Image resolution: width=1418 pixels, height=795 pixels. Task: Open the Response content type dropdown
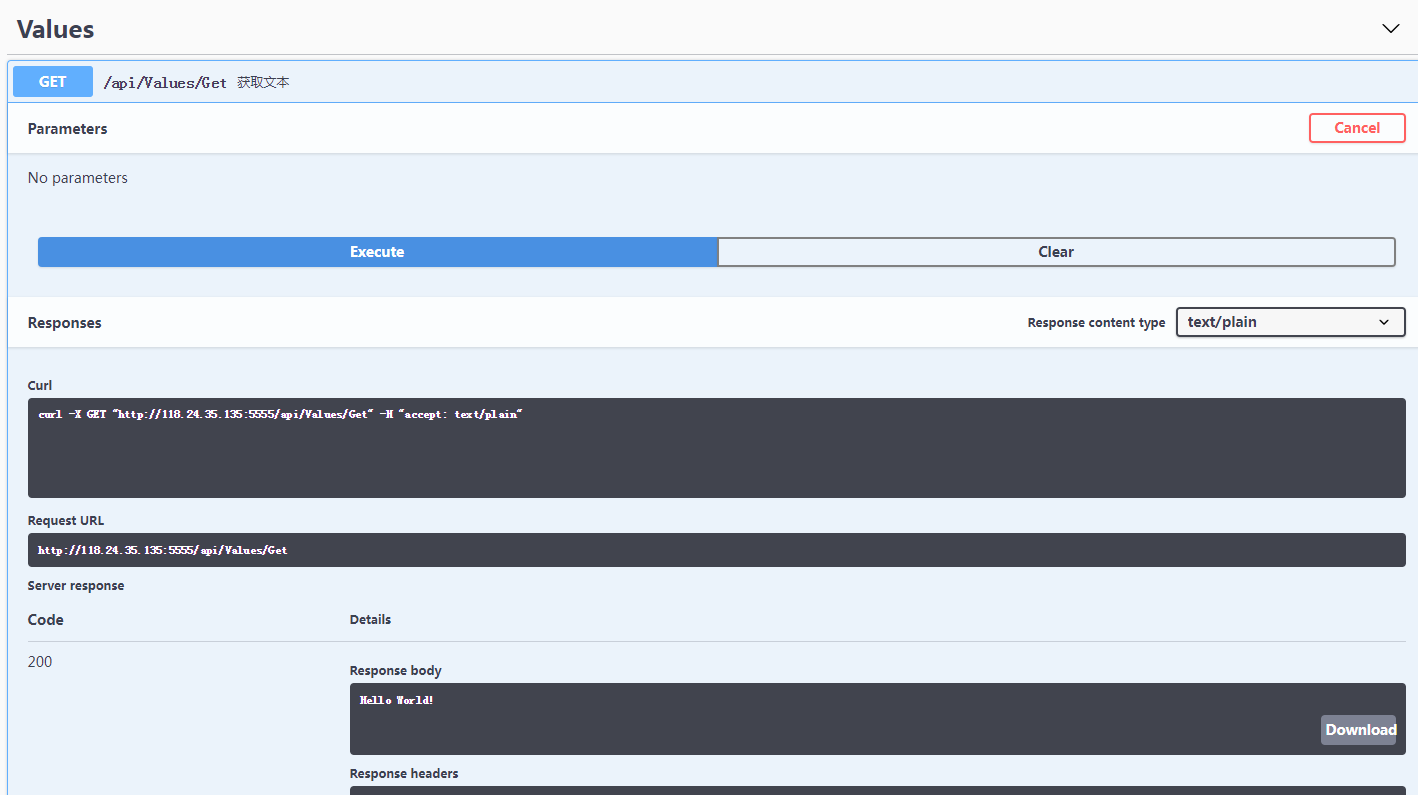1290,322
